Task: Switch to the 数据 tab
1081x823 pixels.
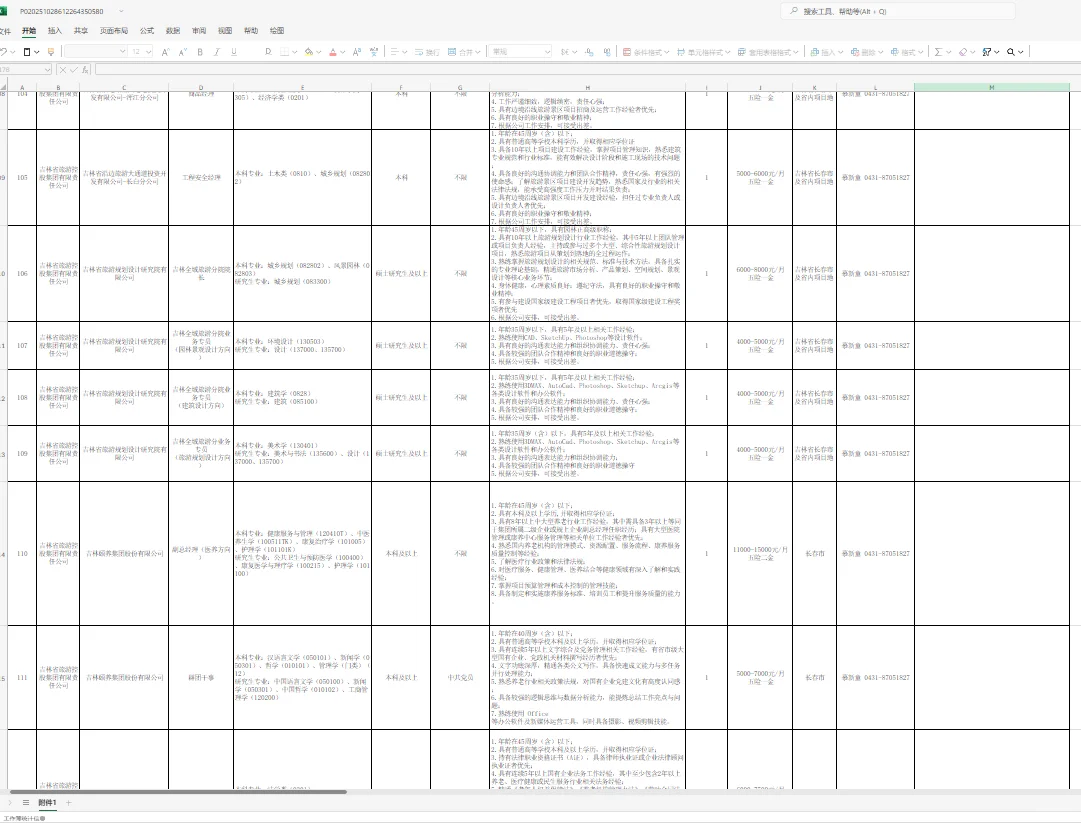Action: pyautogui.click(x=173, y=31)
